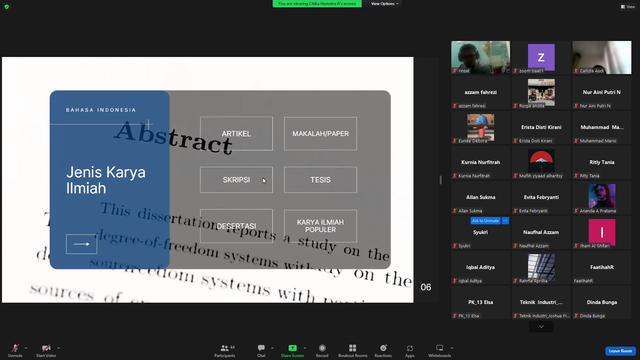
Task: Click the SKRIPSI box on slide
Action: pyautogui.click(x=236, y=180)
